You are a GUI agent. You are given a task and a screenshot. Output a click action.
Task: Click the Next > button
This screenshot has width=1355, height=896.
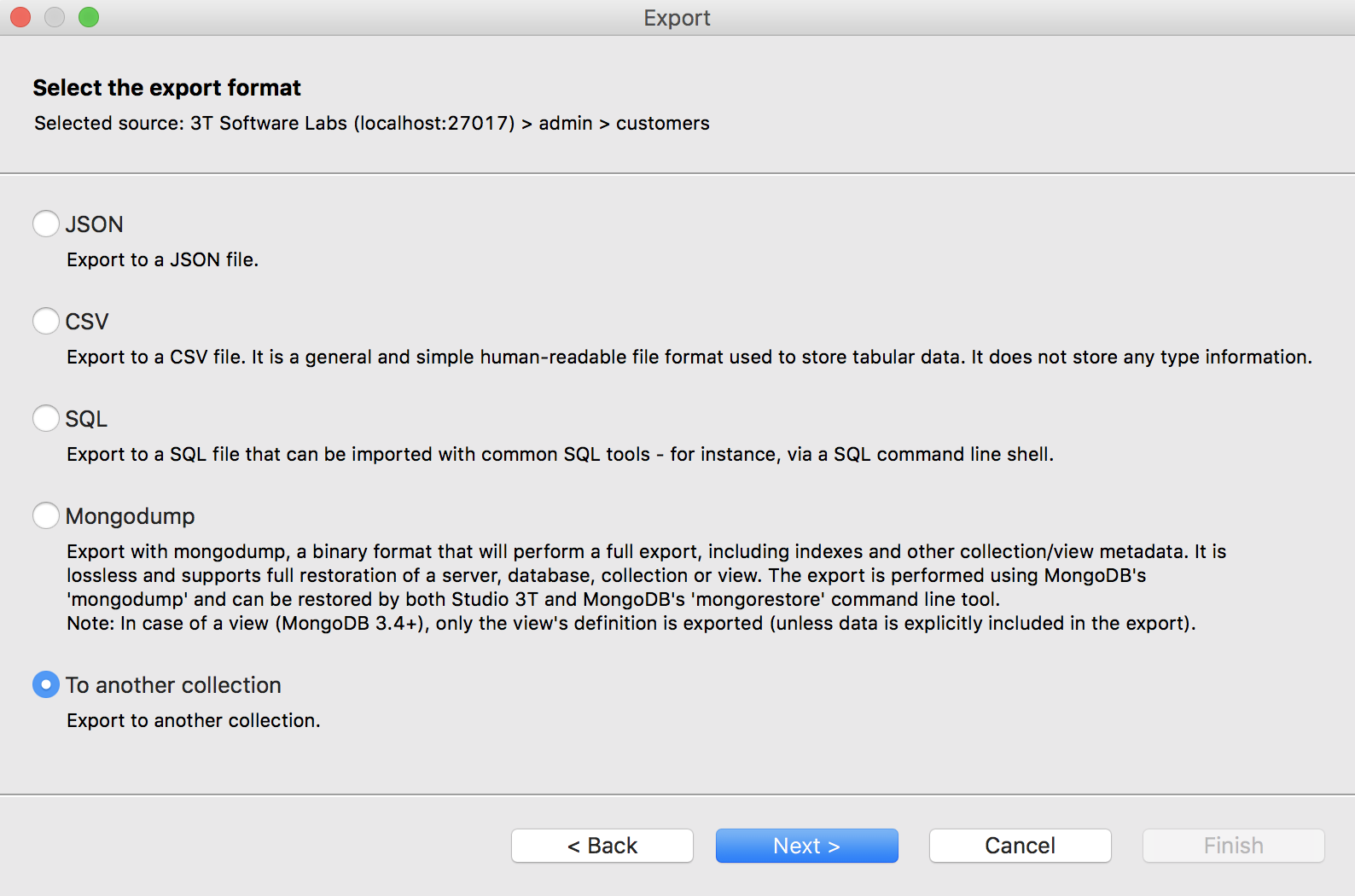806,846
